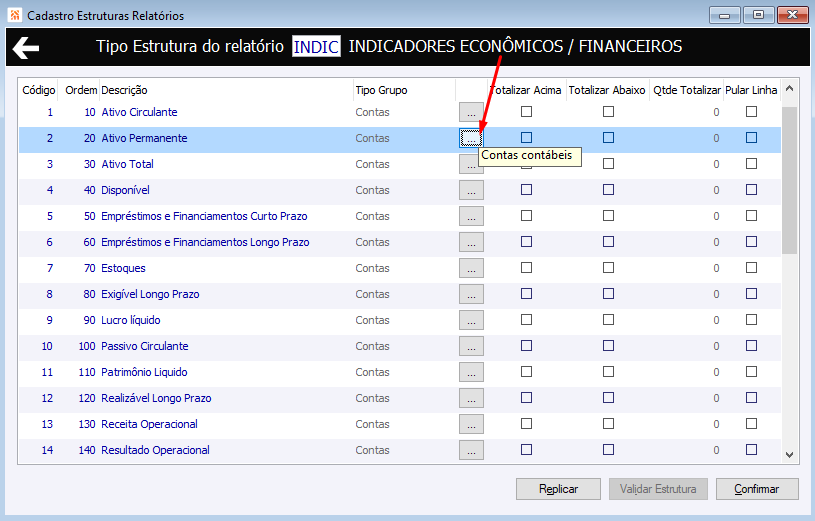
Task: Select the Receita Operacional description cell
Action: [149, 424]
